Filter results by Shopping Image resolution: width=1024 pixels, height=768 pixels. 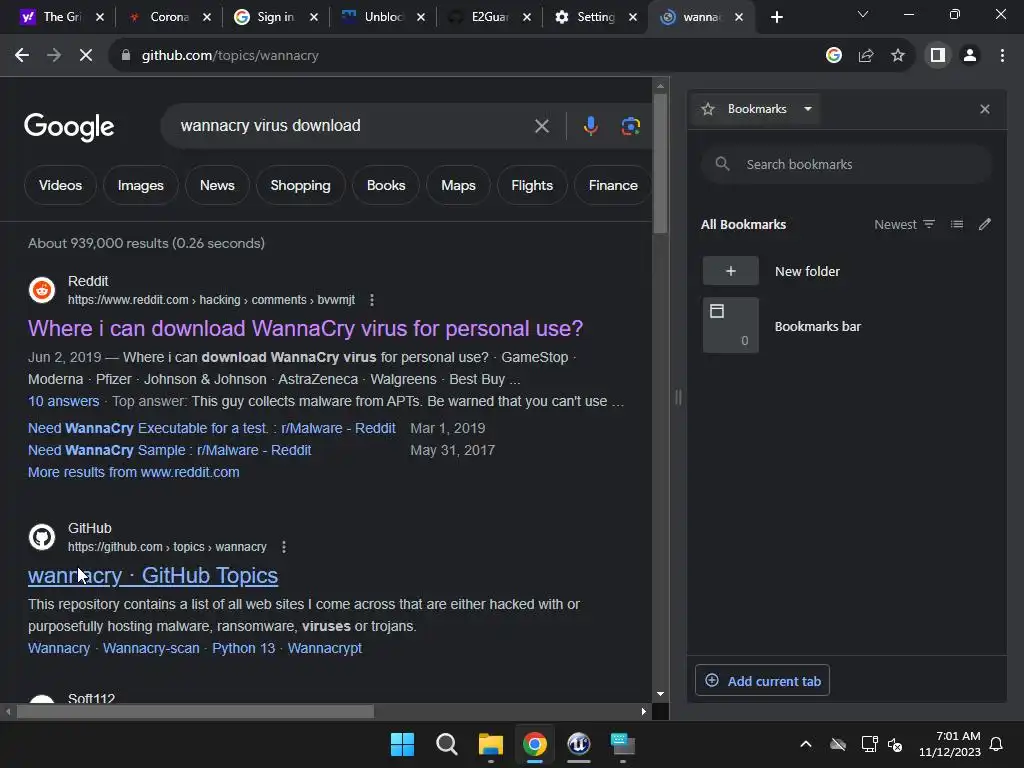point(300,185)
